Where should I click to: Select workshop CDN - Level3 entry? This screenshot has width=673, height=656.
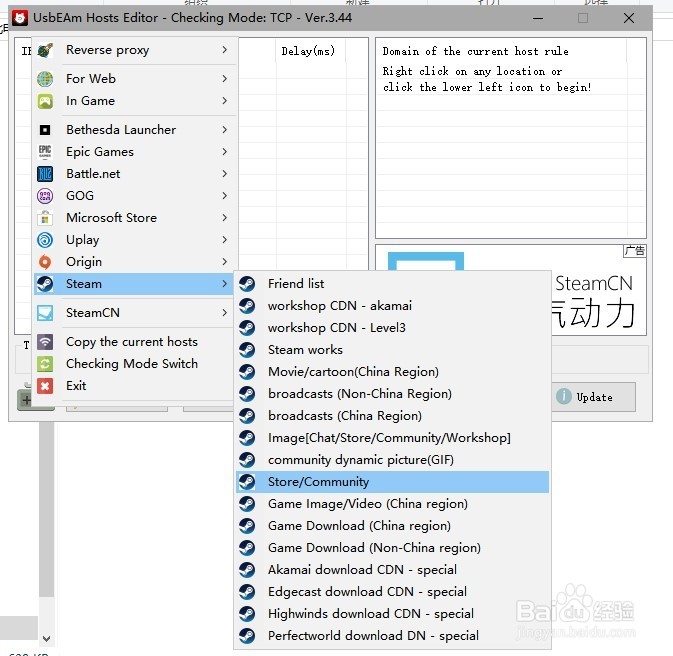[392, 328]
